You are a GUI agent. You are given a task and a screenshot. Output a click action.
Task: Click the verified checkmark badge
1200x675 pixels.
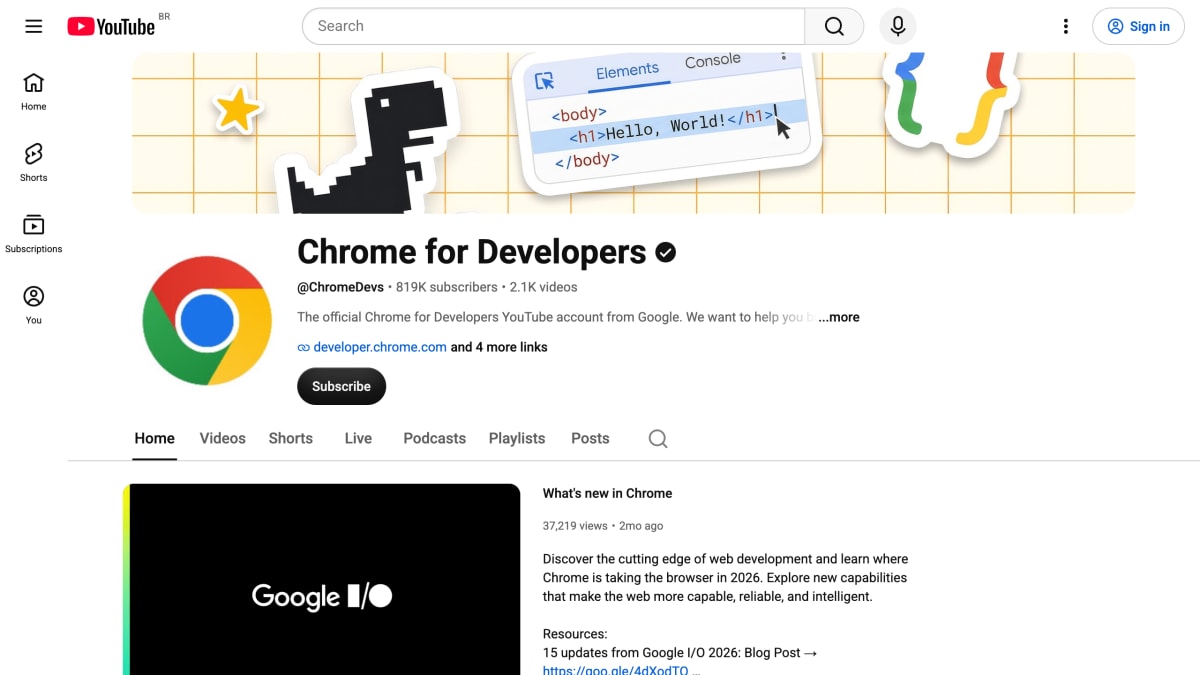[666, 252]
